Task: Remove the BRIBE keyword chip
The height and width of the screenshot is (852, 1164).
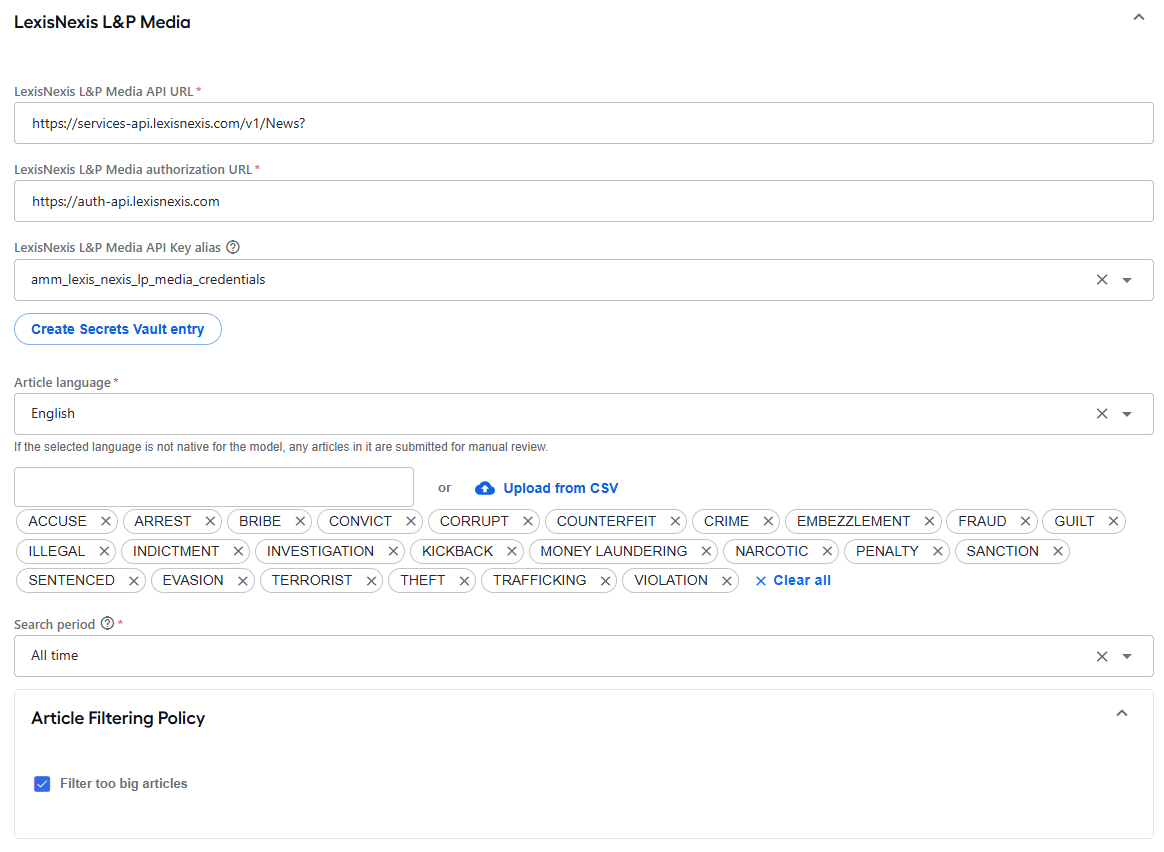Action: click(x=300, y=522)
